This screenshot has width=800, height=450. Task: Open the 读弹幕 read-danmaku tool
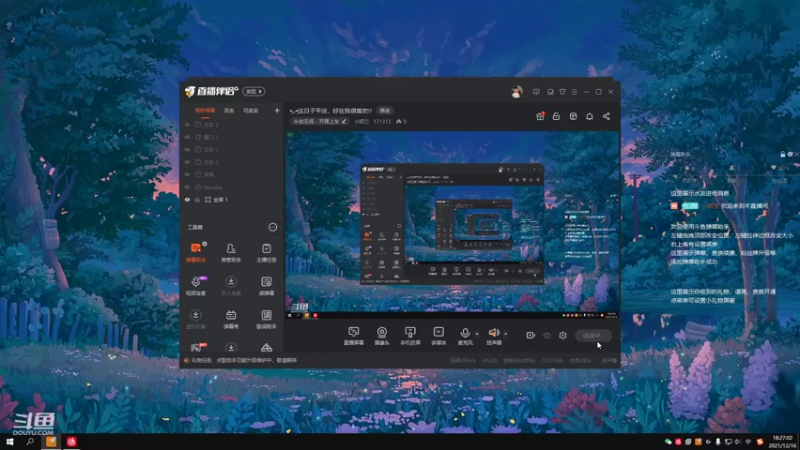click(x=266, y=286)
